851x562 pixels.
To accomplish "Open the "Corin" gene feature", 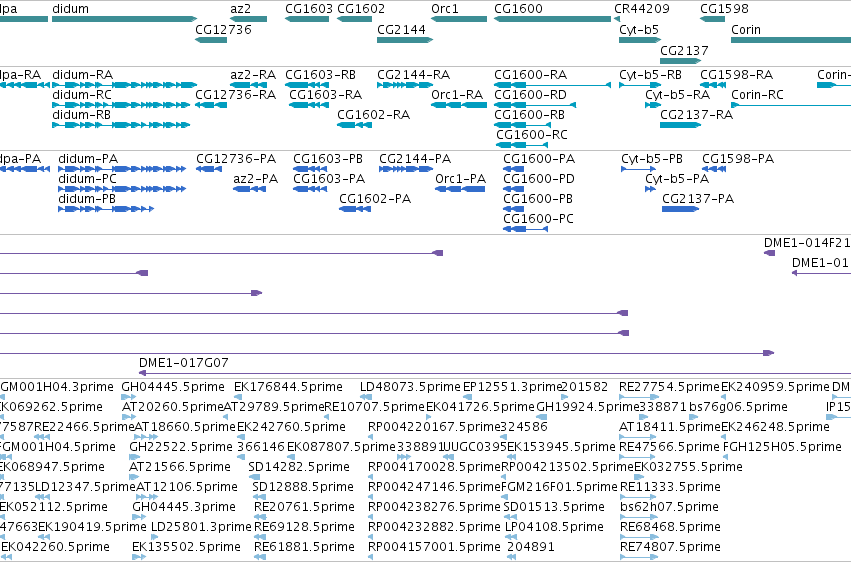I will 791,40.
